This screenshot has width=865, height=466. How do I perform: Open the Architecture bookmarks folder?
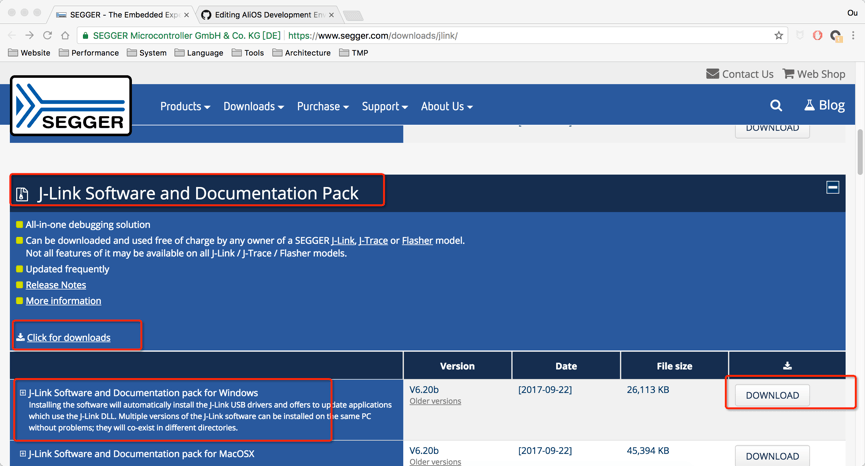tap(301, 53)
